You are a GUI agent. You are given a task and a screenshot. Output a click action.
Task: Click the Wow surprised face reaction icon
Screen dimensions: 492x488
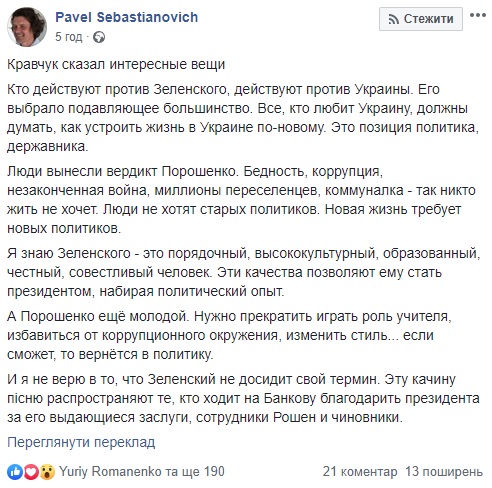point(47,472)
